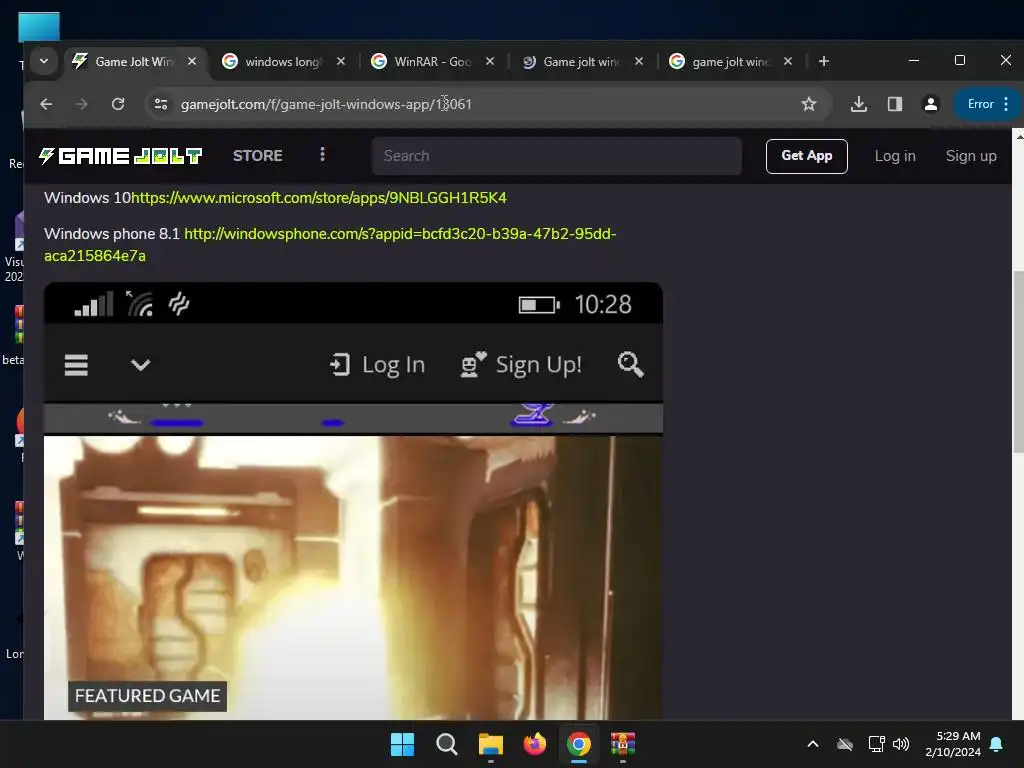Open the notification bell
The image size is (1024, 768).
point(997,744)
